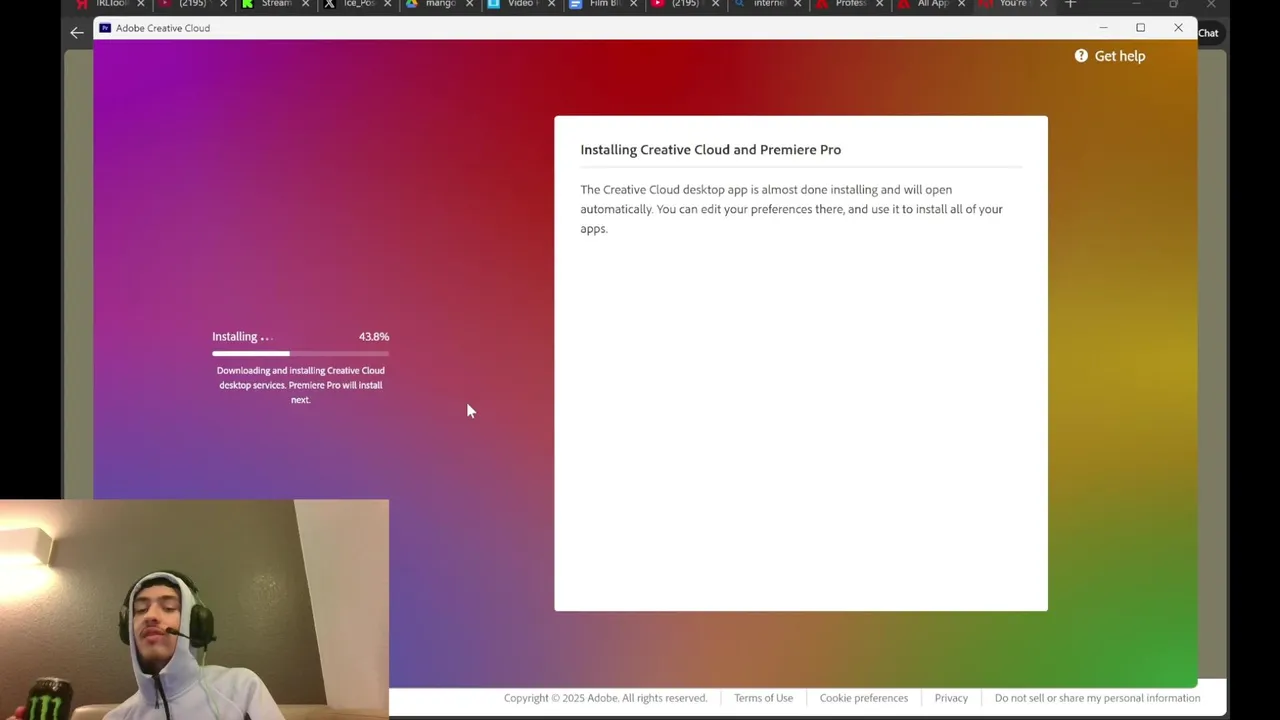Click the question mark help icon
This screenshot has width=1280, height=720.
coord(1081,56)
